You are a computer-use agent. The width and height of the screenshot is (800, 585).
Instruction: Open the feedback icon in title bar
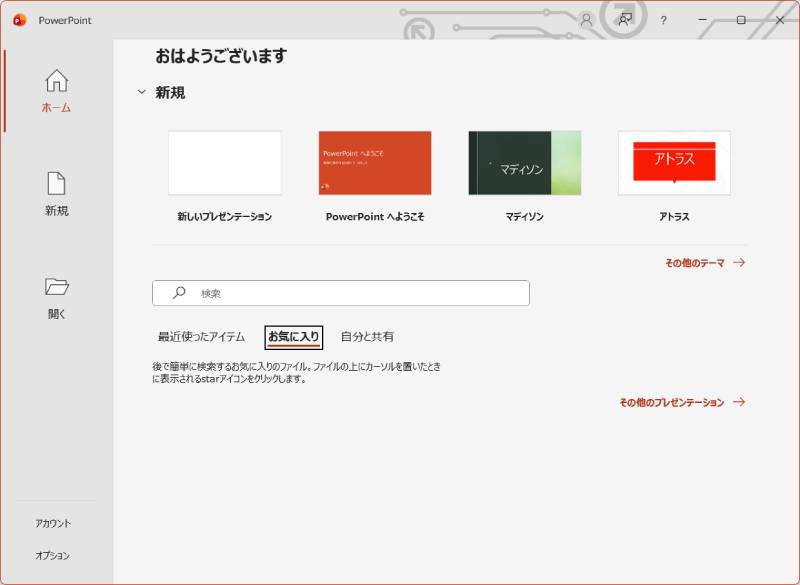pos(625,20)
